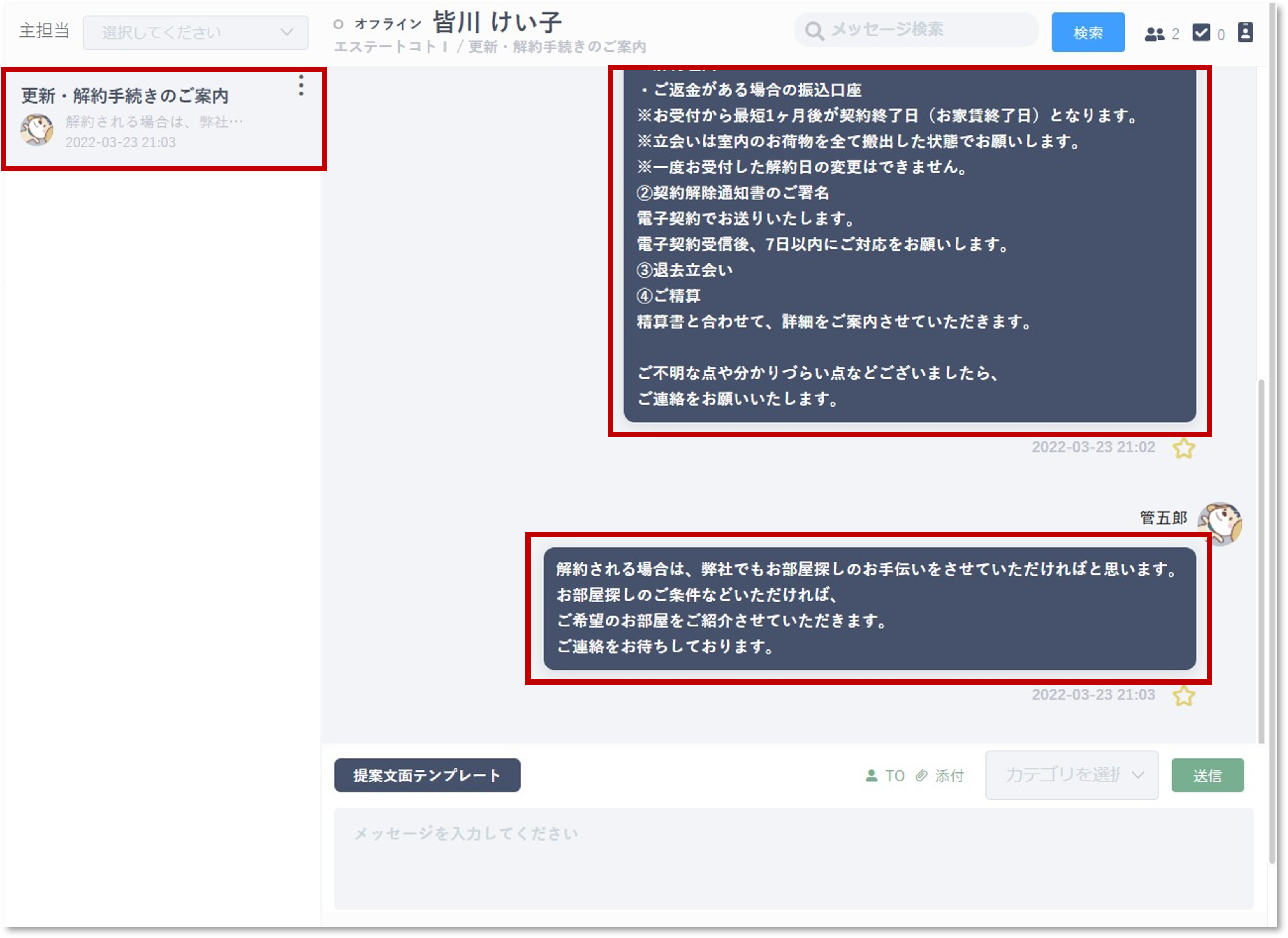Click the 更新・解約手続きのご案内 breadcrumb in the header

pyautogui.click(x=557, y=47)
